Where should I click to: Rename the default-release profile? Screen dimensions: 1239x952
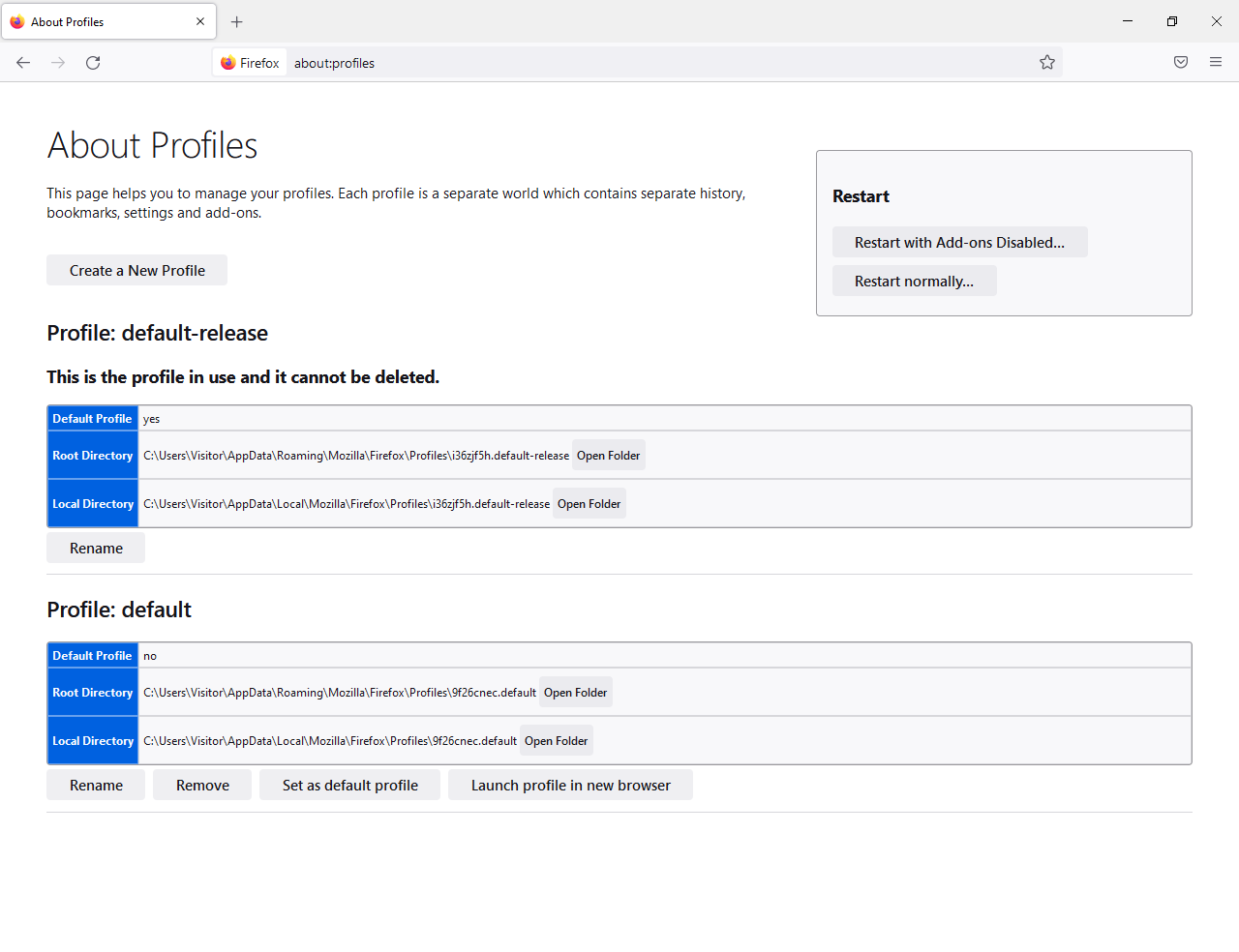(96, 549)
